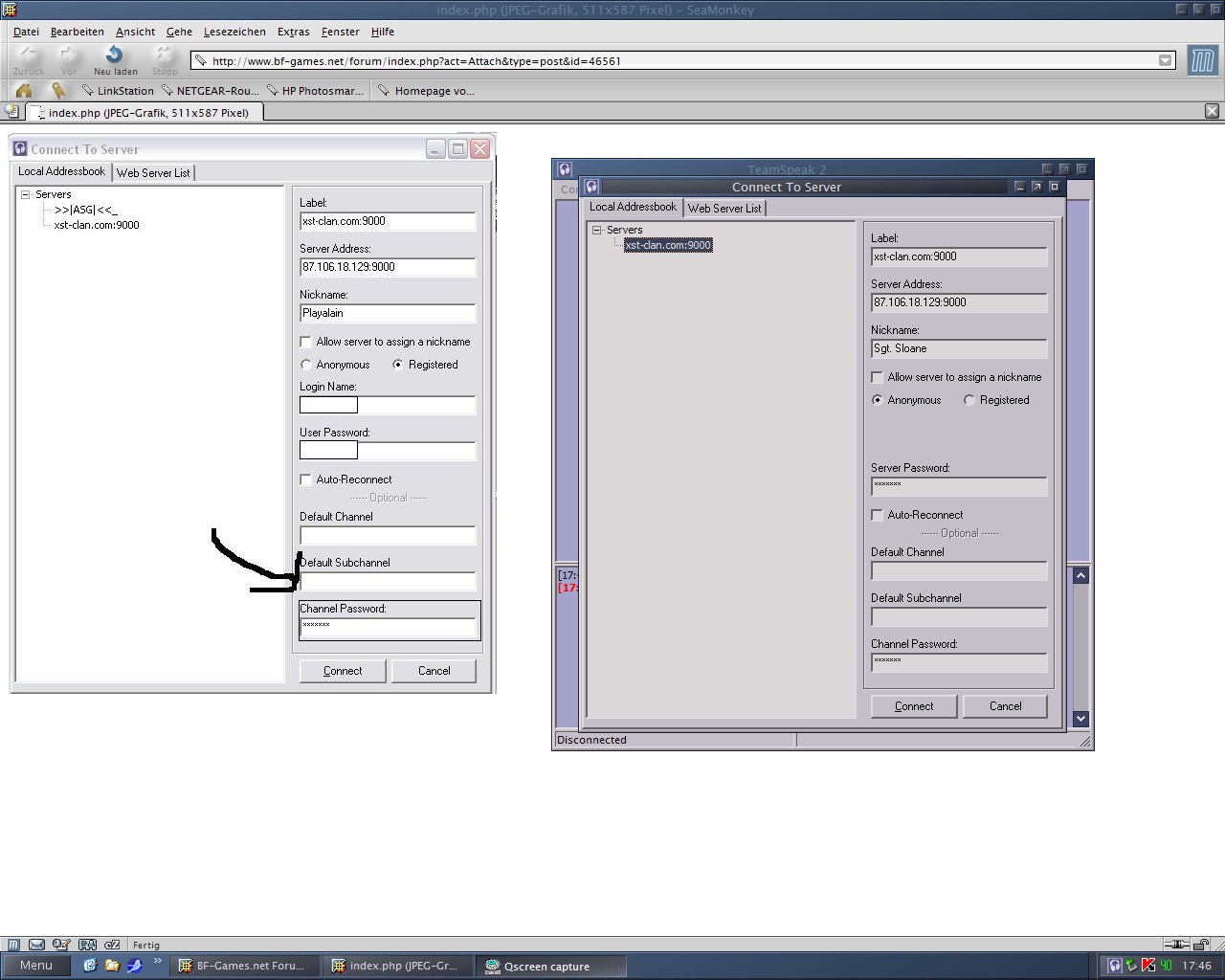Open the Extras menu

pos(293,32)
